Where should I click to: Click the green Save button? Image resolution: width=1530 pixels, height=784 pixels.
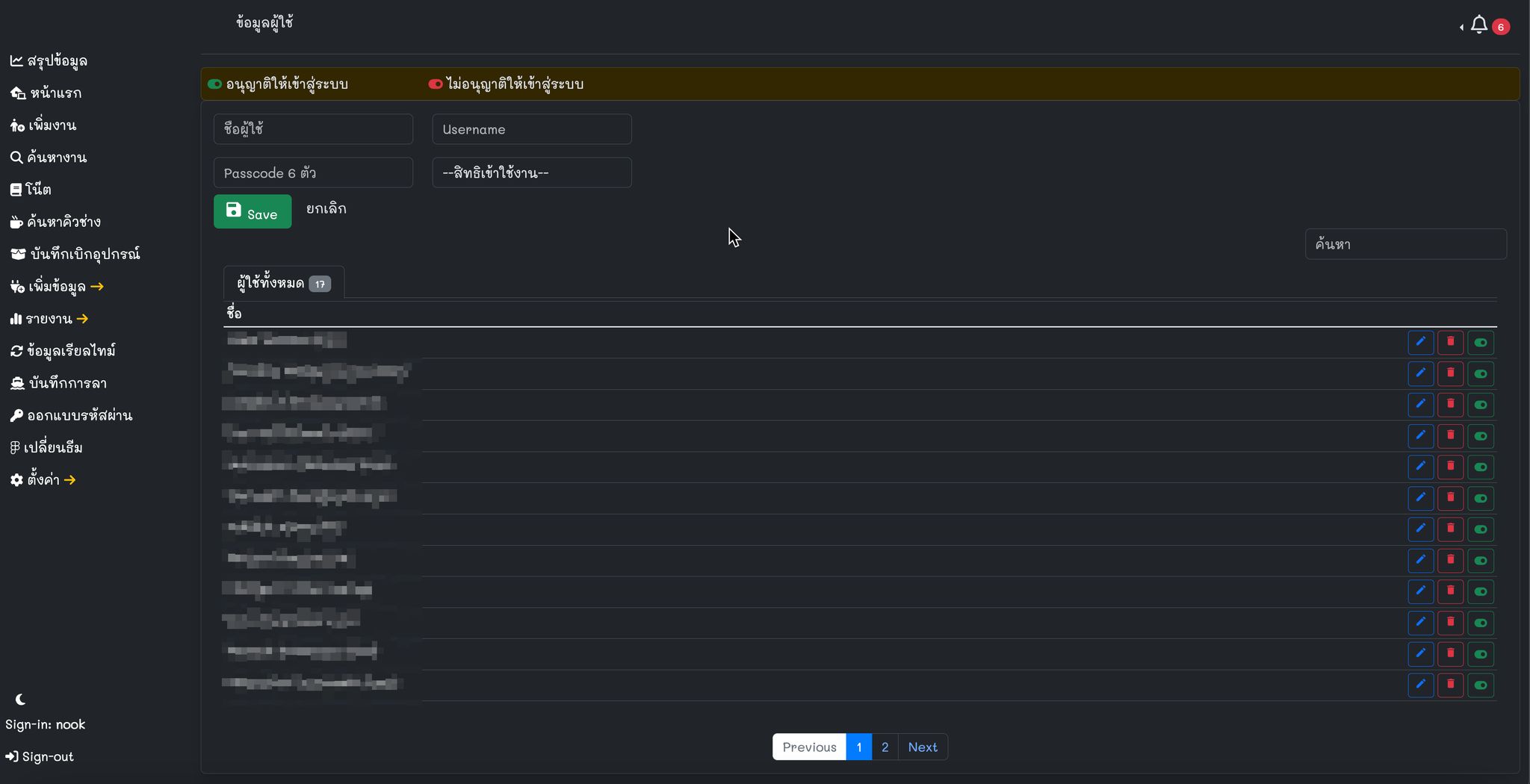click(253, 212)
